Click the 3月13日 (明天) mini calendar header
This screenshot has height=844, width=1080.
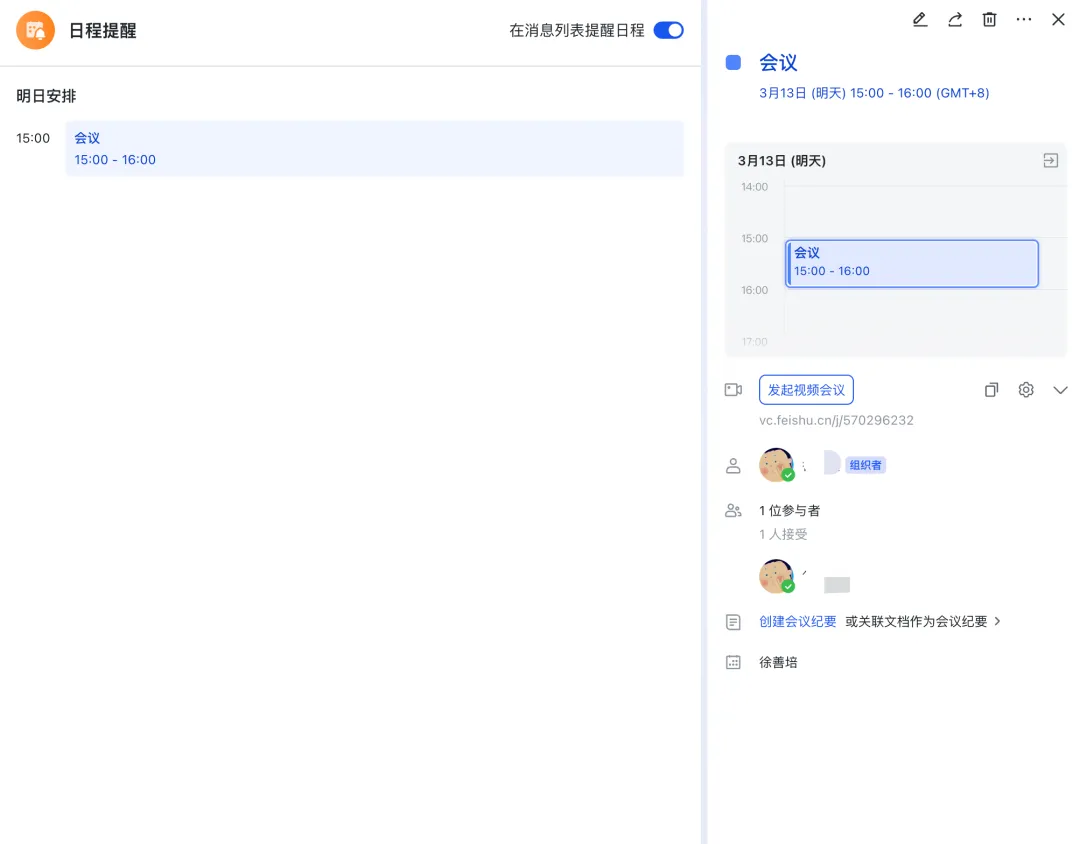click(x=782, y=161)
